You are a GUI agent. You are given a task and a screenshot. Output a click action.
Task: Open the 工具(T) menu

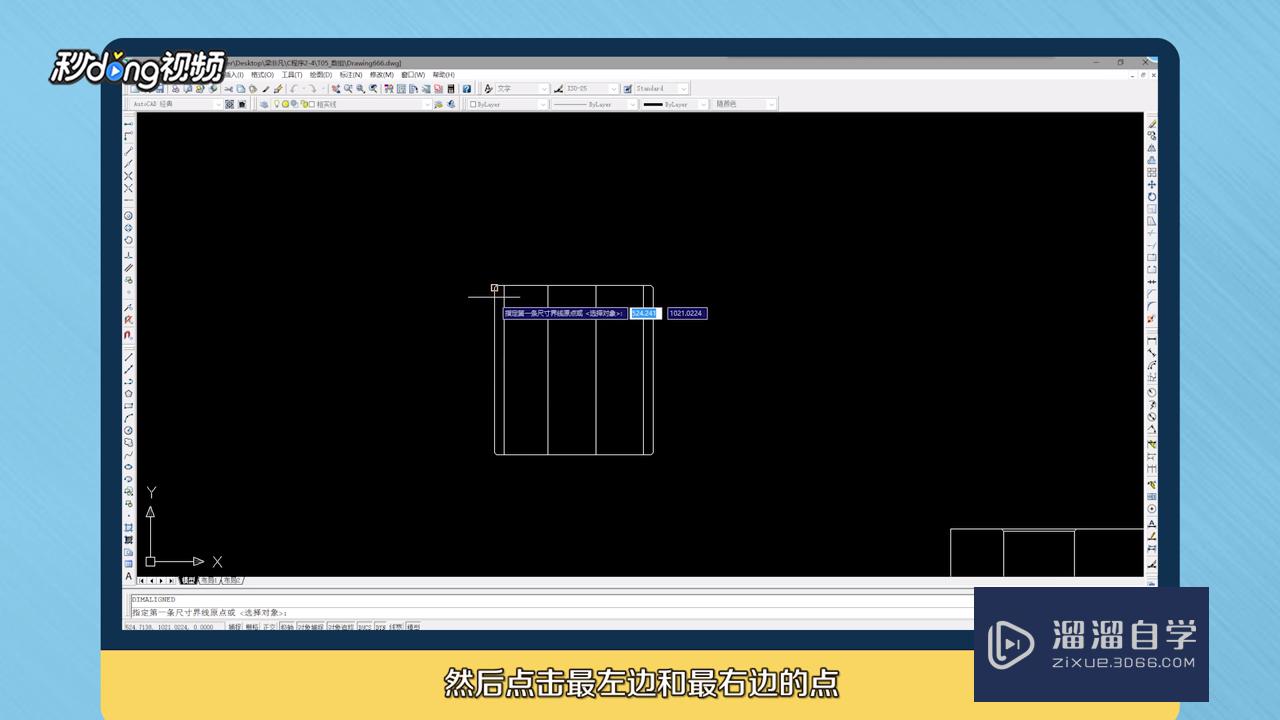[292, 74]
